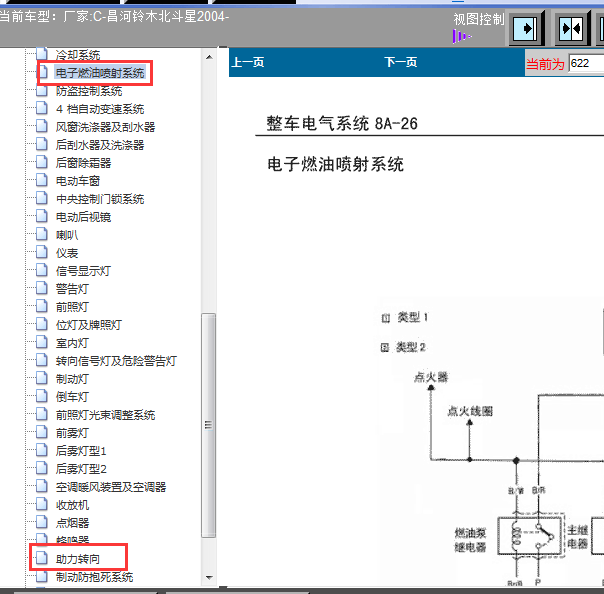Select 后雾灯型1 entry
This screenshot has width=604, height=594.
81,451
